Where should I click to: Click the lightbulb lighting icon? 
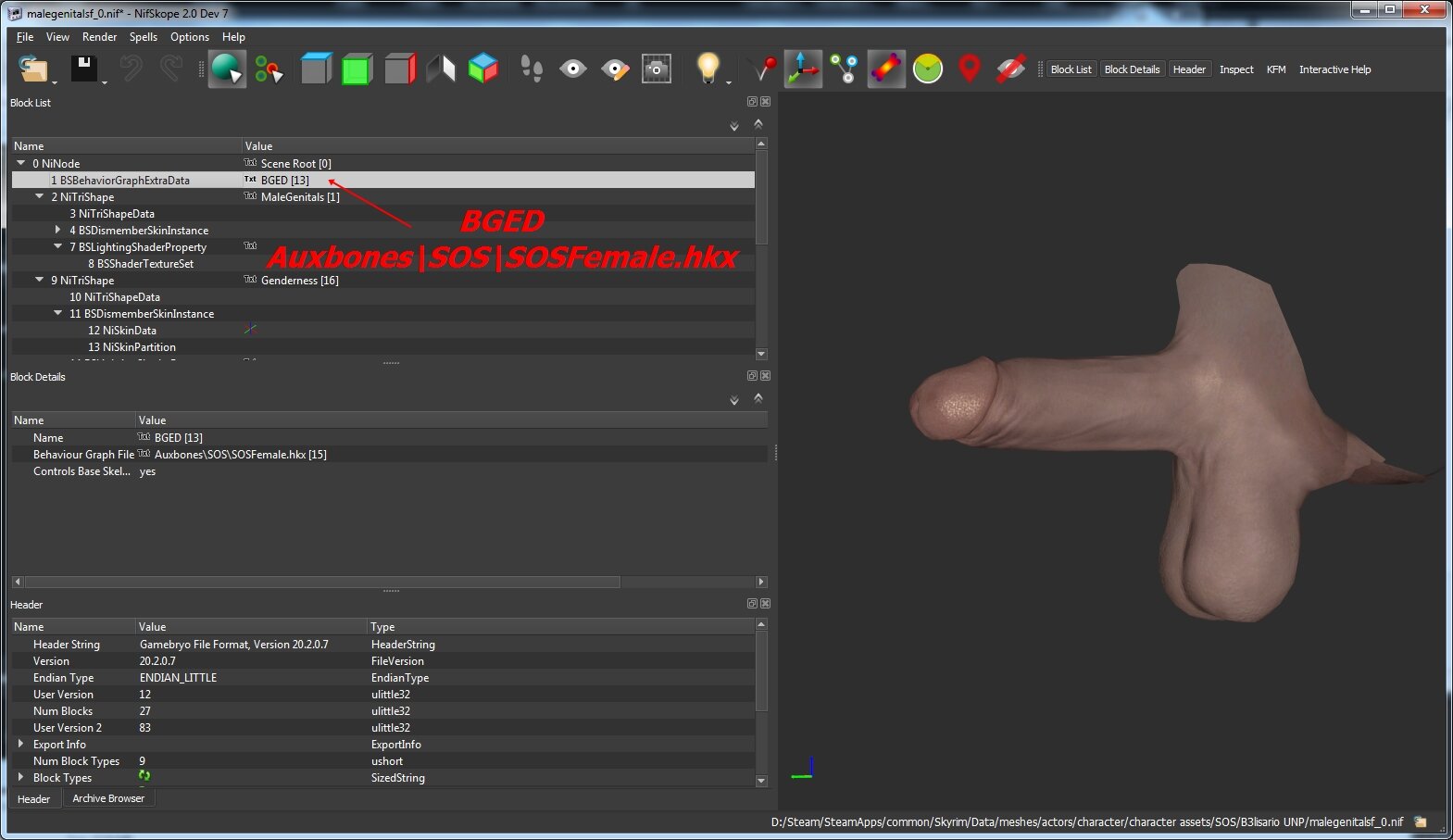708,69
